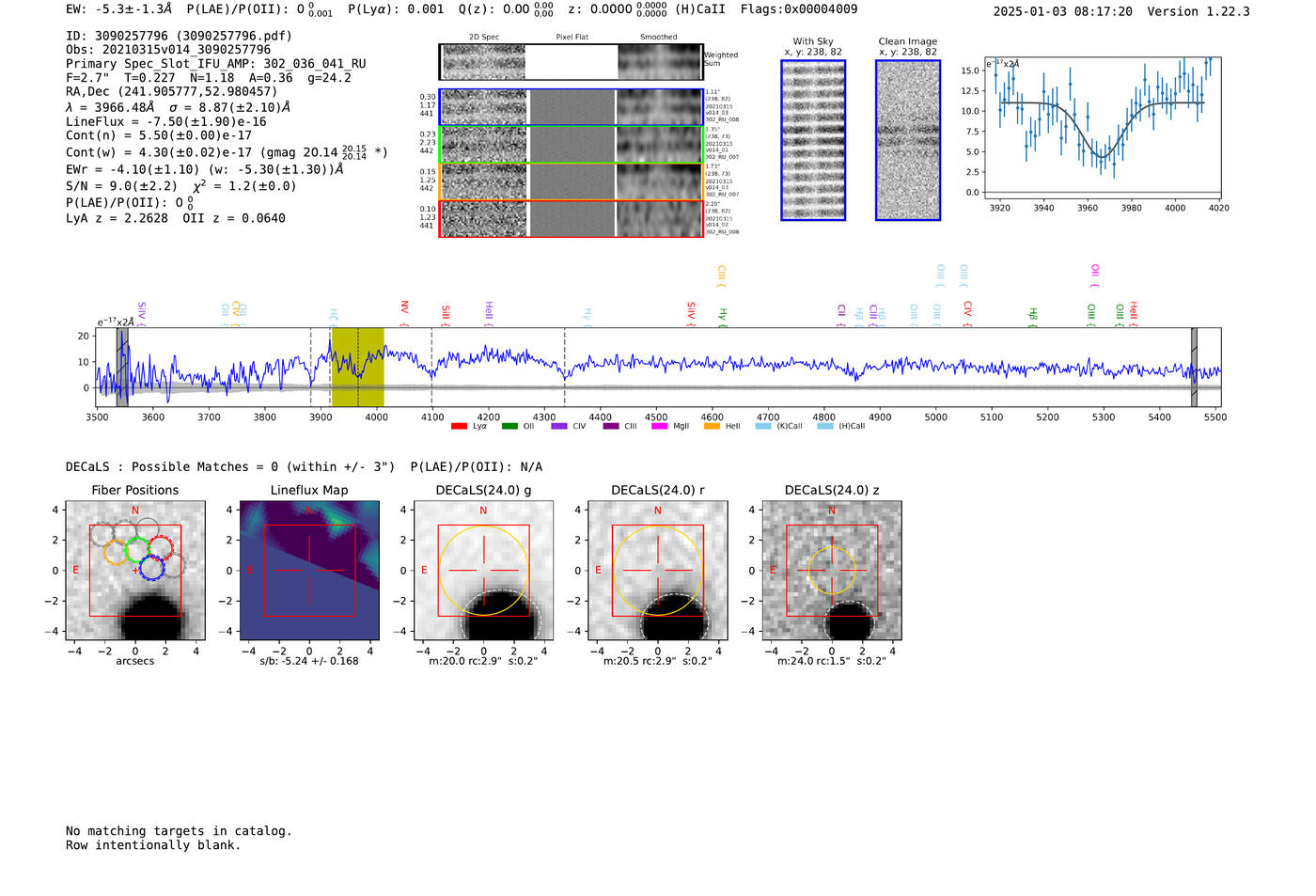Open the DECaLS(24.0) z cutout
Screen dimensions: 1316x896
831,570
